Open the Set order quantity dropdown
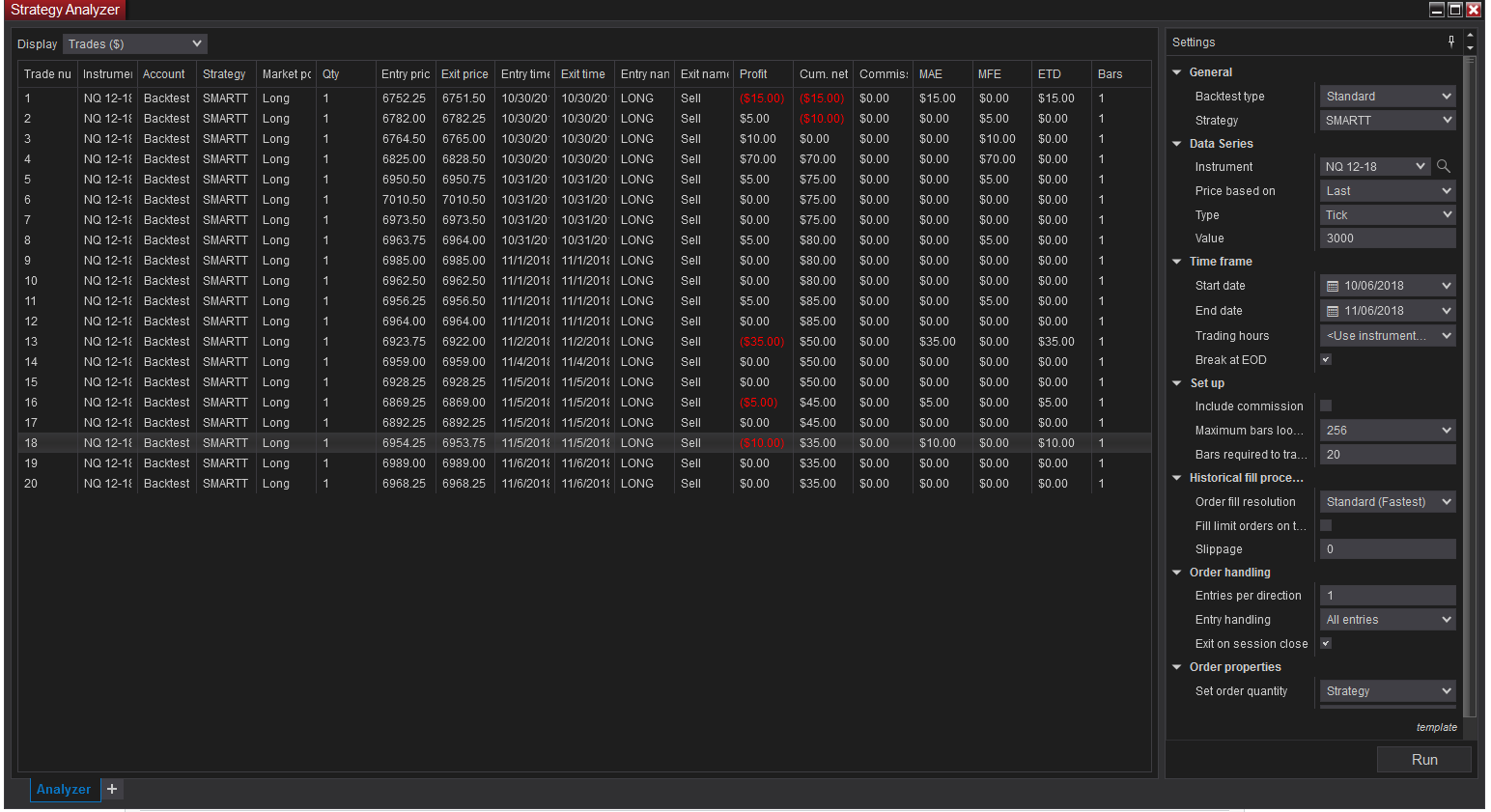 point(1388,690)
